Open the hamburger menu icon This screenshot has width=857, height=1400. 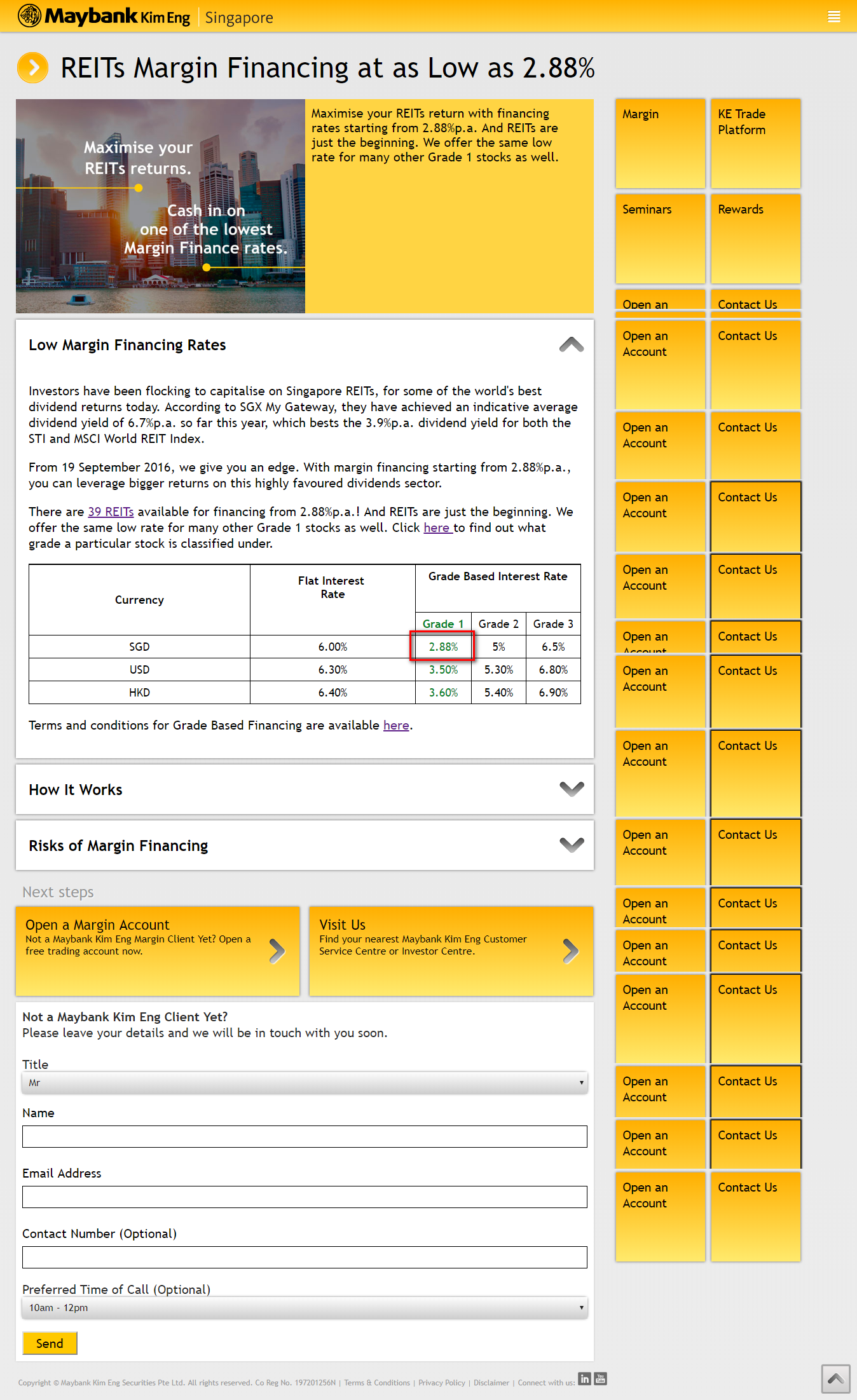833,17
